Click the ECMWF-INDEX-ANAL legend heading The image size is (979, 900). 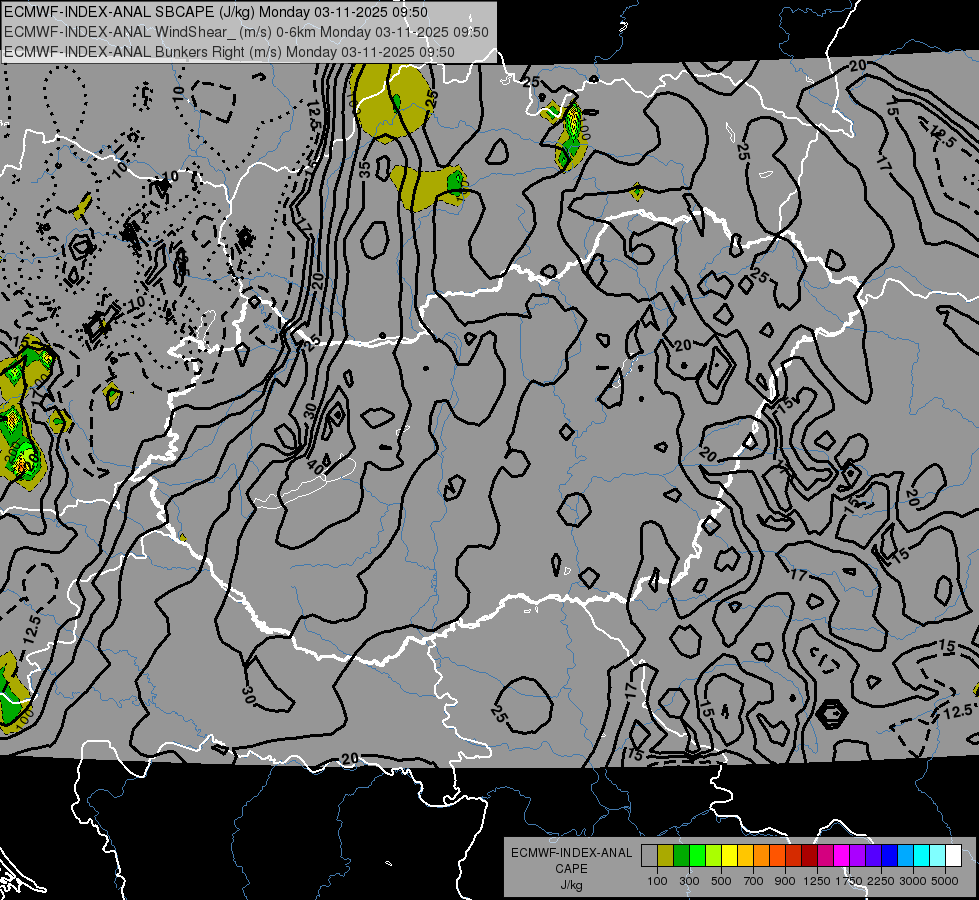click(571, 853)
